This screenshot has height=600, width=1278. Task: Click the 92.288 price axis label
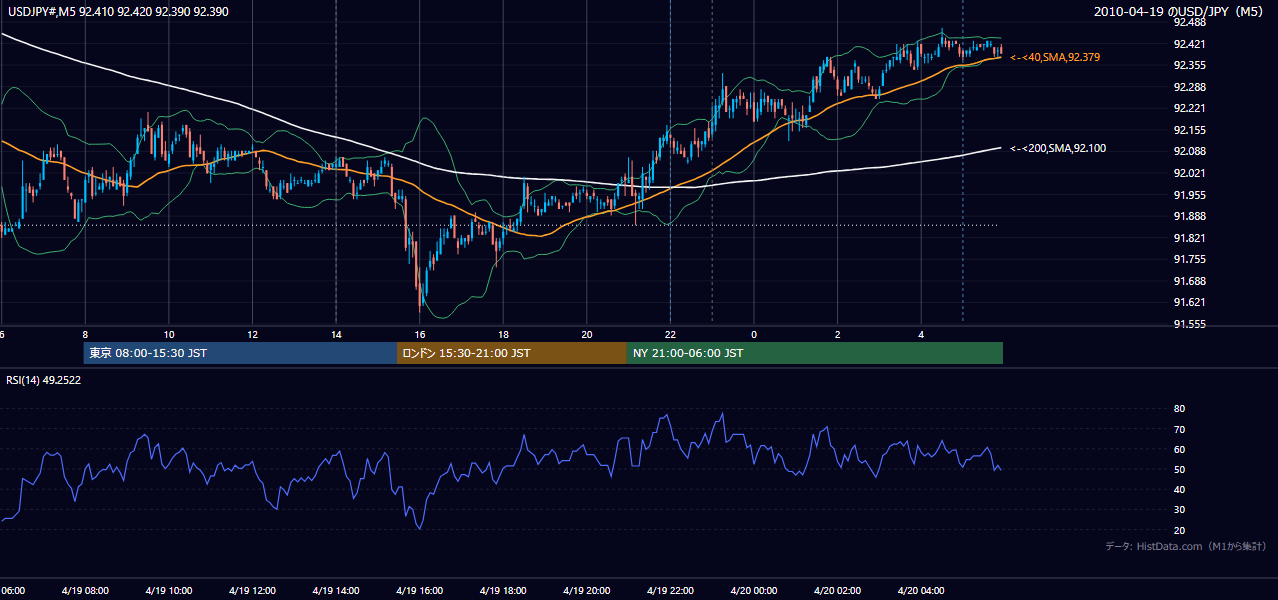(1190, 87)
